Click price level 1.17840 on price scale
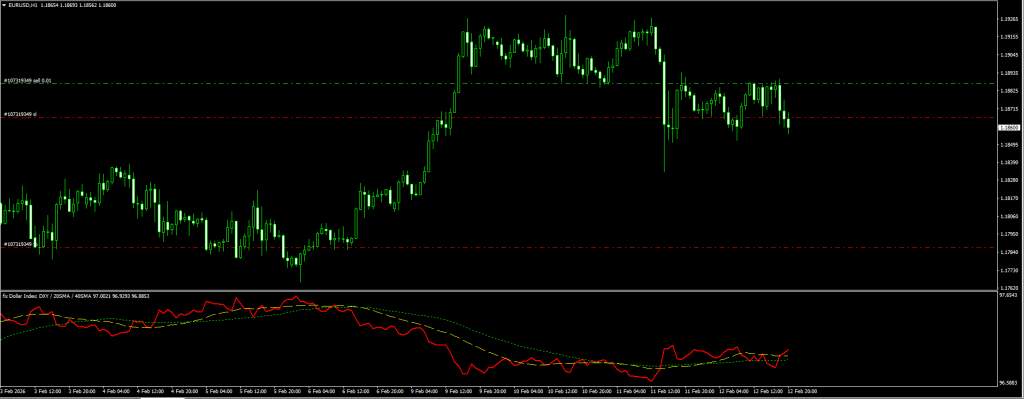Image resolution: width=1024 pixels, height=399 pixels. (1009, 252)
